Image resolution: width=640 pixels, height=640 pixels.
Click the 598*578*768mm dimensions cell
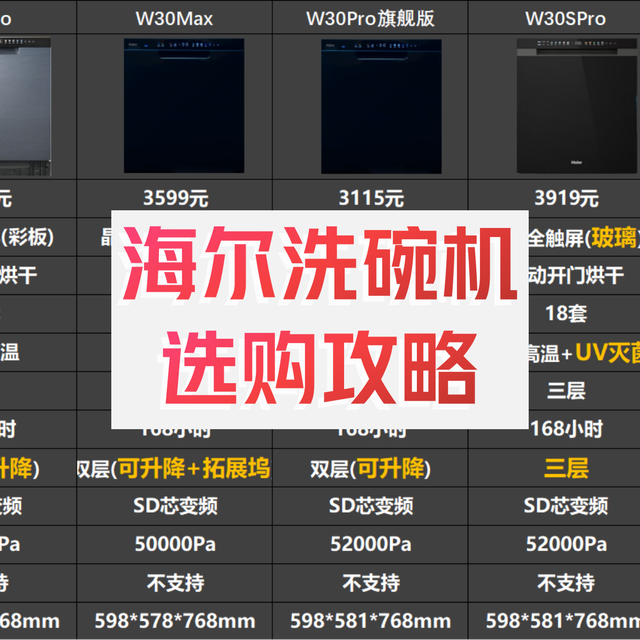tap(175, 621)
